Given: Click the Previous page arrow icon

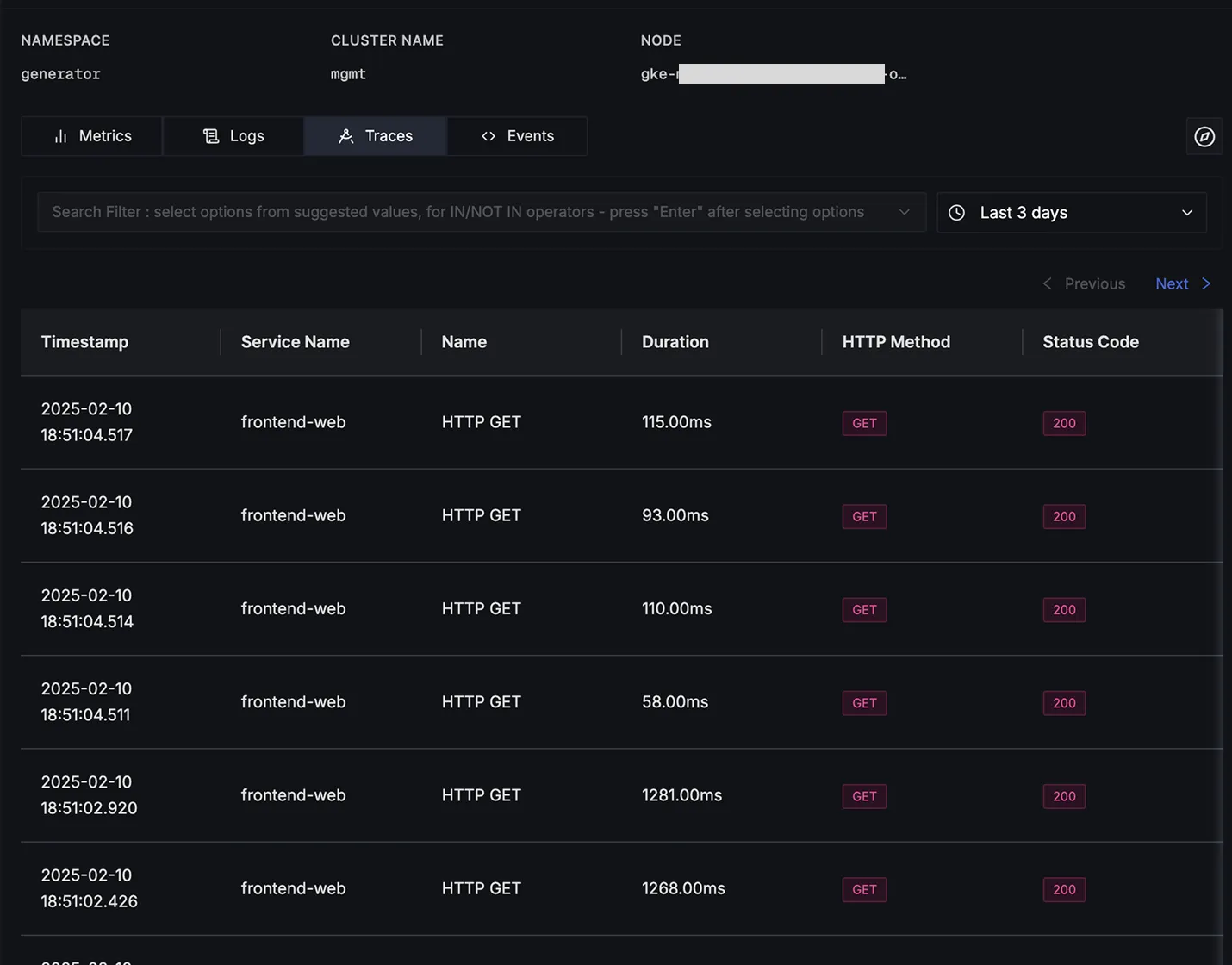Looking at the screenshot, I should point(1047,284).
